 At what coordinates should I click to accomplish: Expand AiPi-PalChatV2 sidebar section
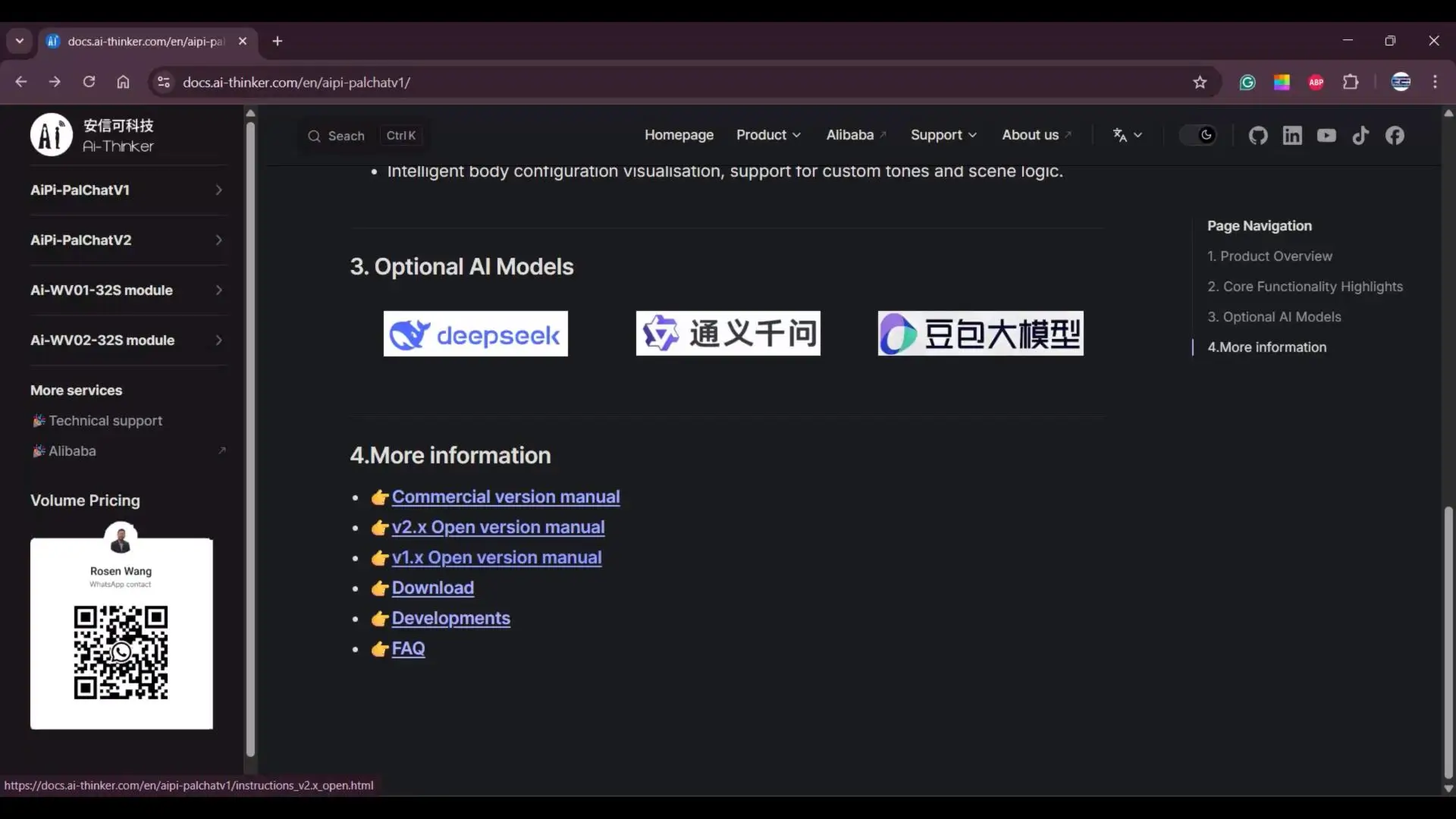pos(127,240)
